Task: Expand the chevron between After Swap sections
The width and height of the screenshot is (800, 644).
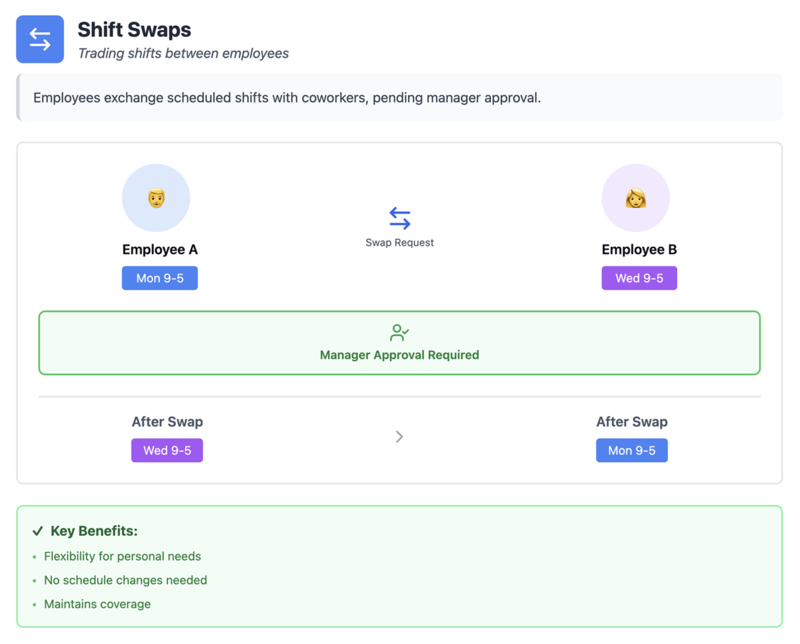Action: (x=399, y=437)
